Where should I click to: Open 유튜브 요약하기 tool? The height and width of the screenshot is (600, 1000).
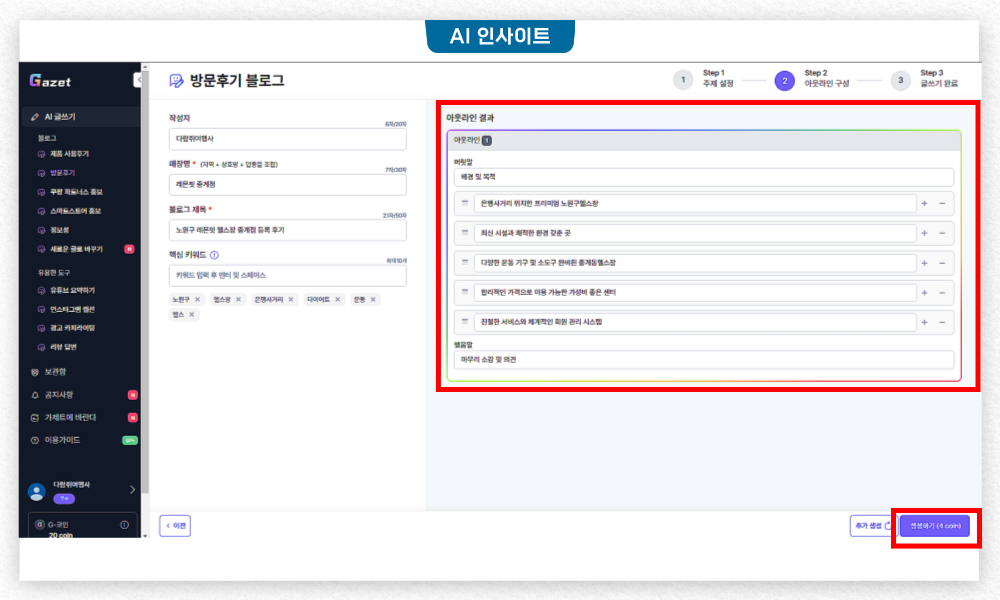[72, 290]
